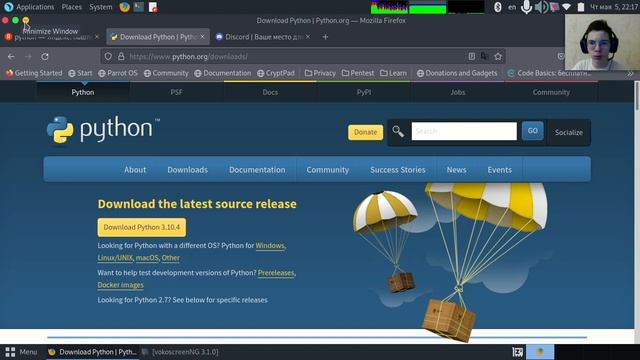Image resolution: width=640 pixels, height=360 pixels.
Task: Launch Firefox from the top panel icon
Action: (124, 7)
